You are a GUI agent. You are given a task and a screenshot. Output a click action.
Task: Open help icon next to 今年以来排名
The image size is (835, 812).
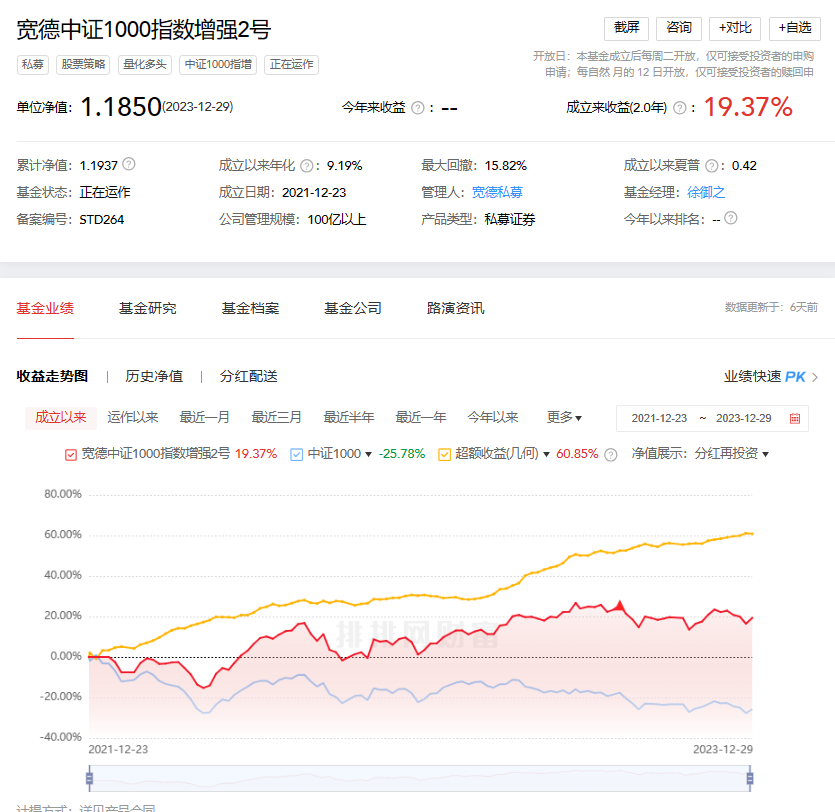731,218
